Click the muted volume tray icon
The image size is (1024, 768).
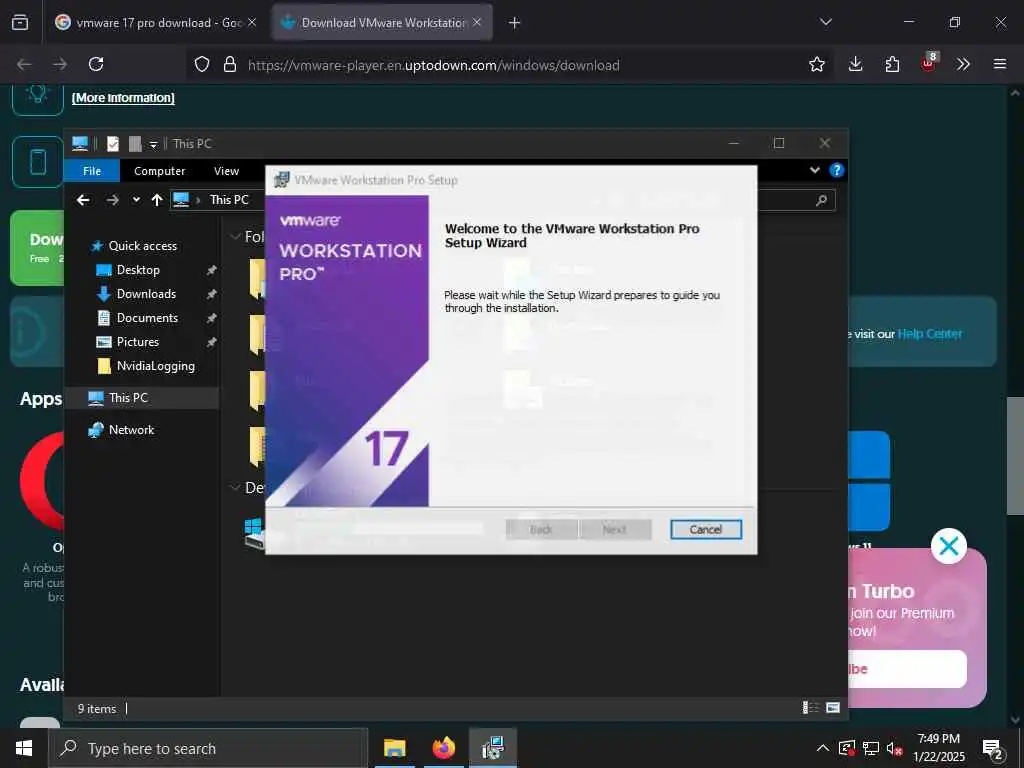pyautogui.click(x=894, y=748)
